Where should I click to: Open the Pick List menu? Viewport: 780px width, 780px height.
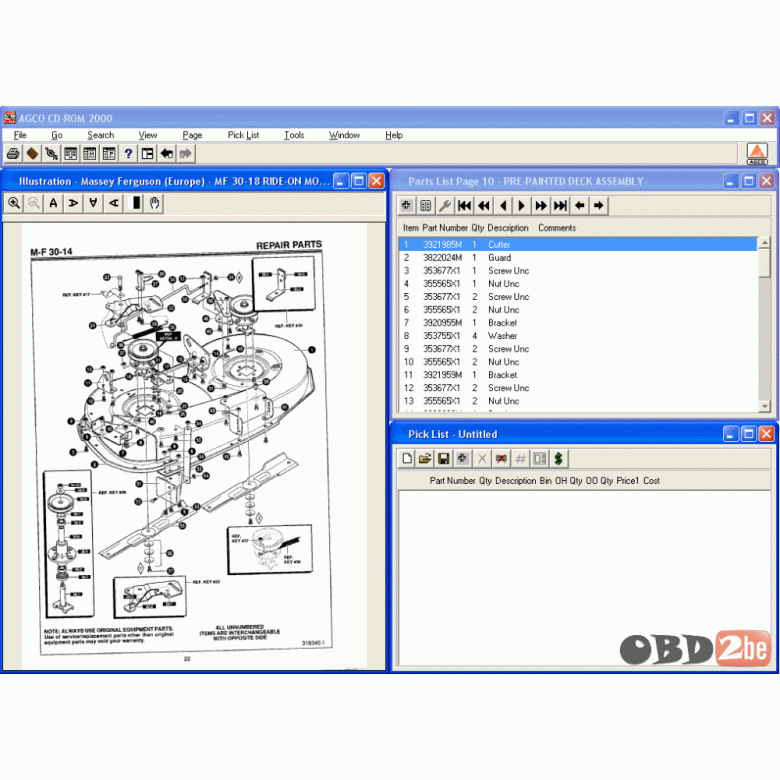coord(243,135)
